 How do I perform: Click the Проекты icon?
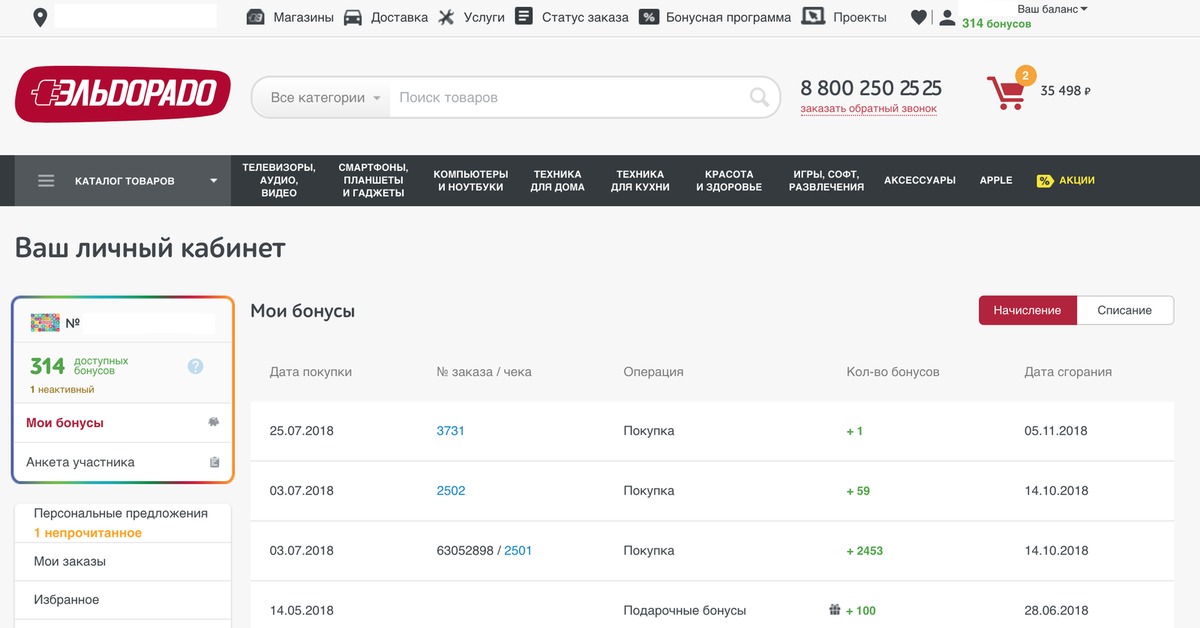coord(814,16)
